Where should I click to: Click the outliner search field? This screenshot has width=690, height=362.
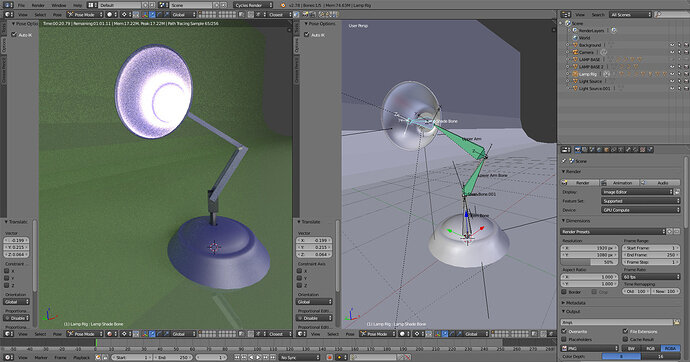click(x=672, y=15)
